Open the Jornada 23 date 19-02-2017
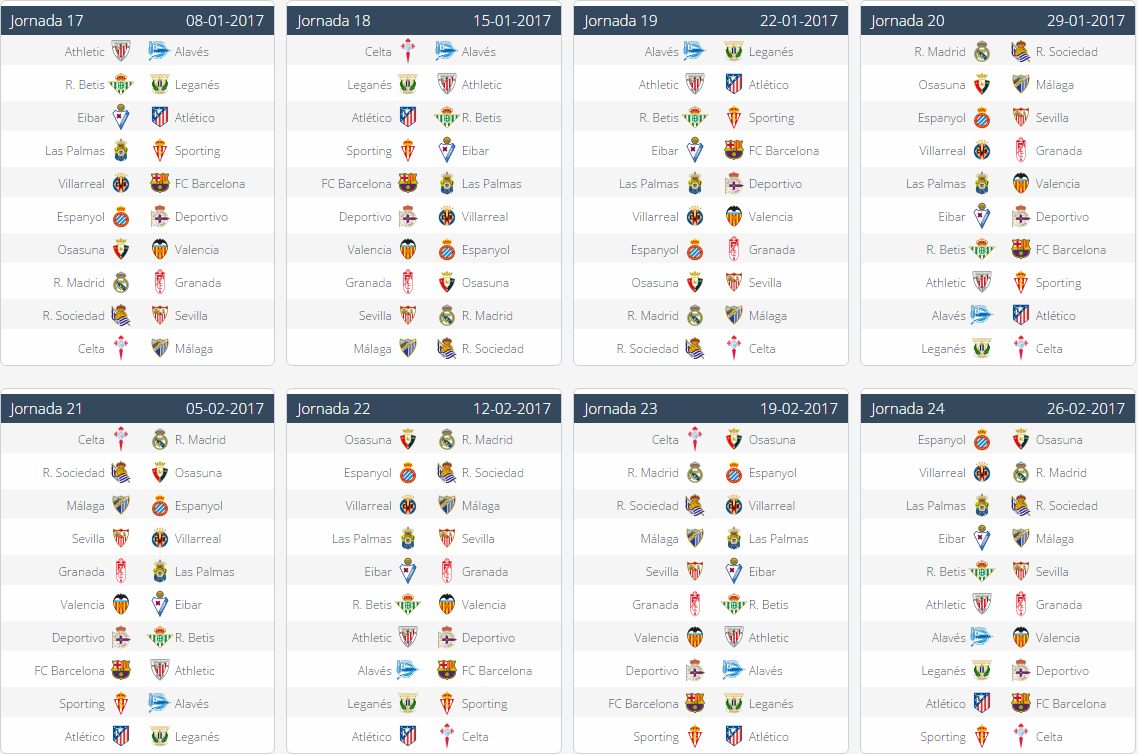The height and width of the screenshot is (754, 1138). (x=798, y=409)
